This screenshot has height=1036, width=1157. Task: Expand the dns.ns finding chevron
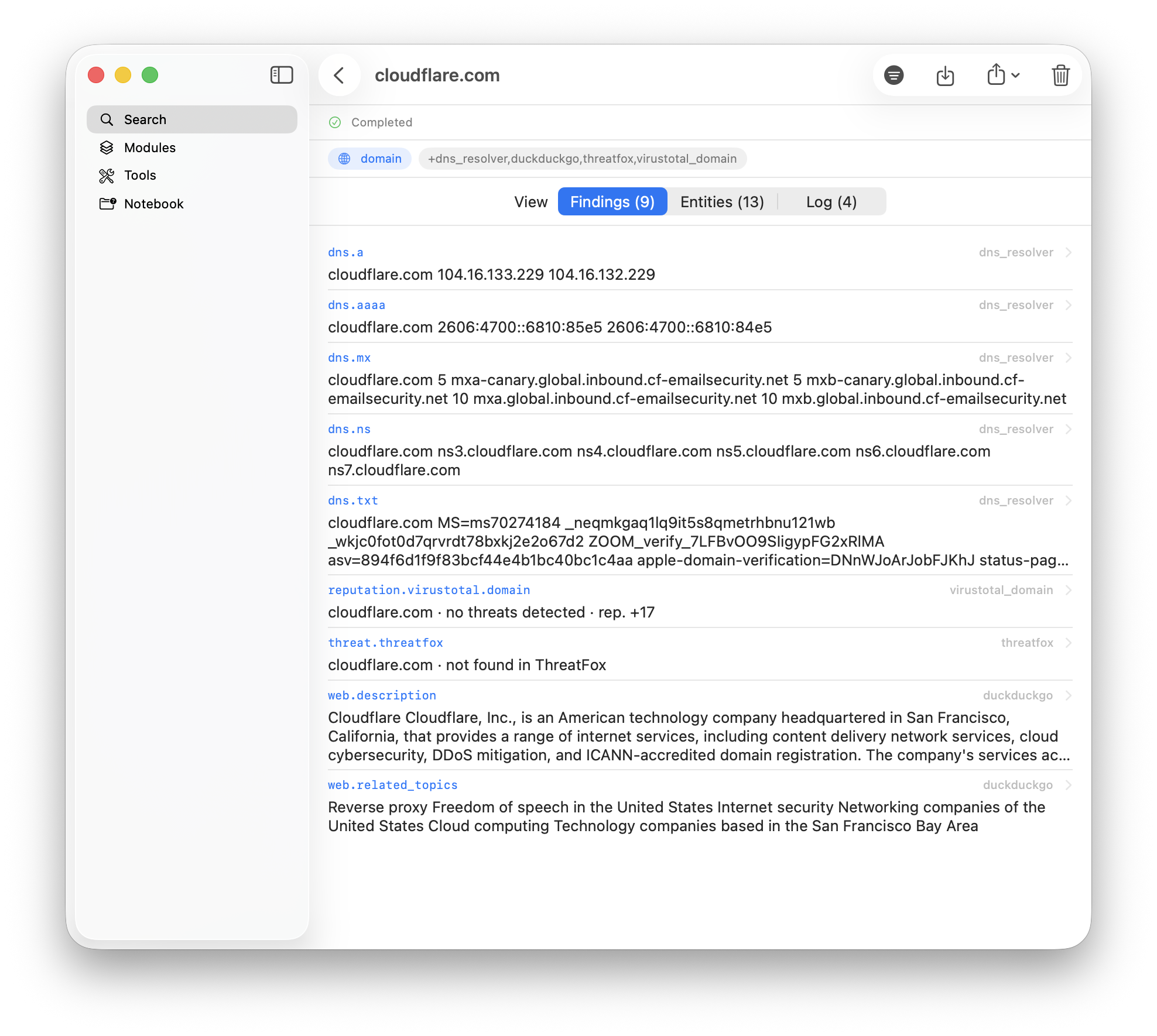(1069, 429)
